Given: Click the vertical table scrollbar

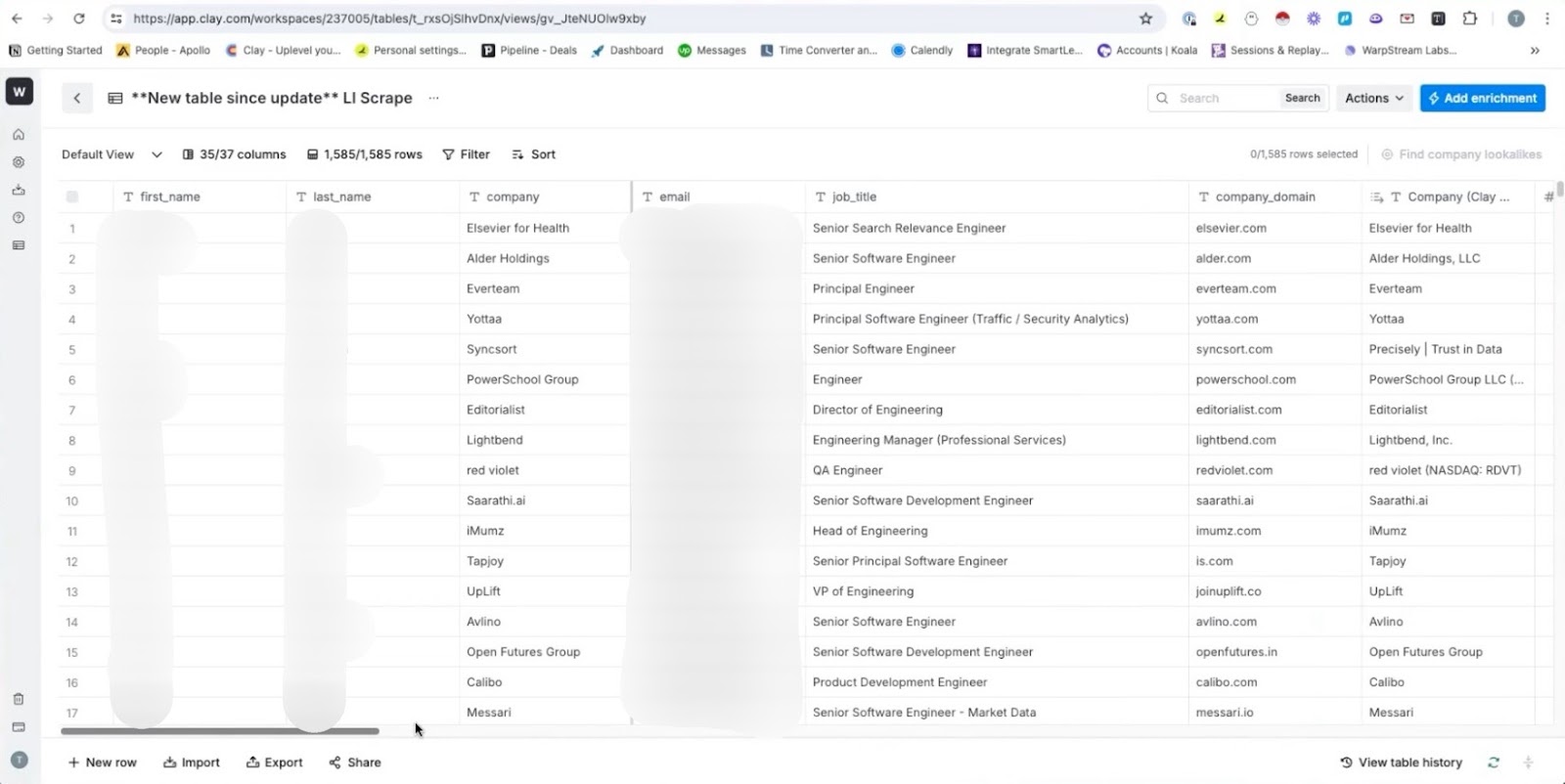Looking at the screenshot, I should pyautogui.click(x=1560, y=190).
